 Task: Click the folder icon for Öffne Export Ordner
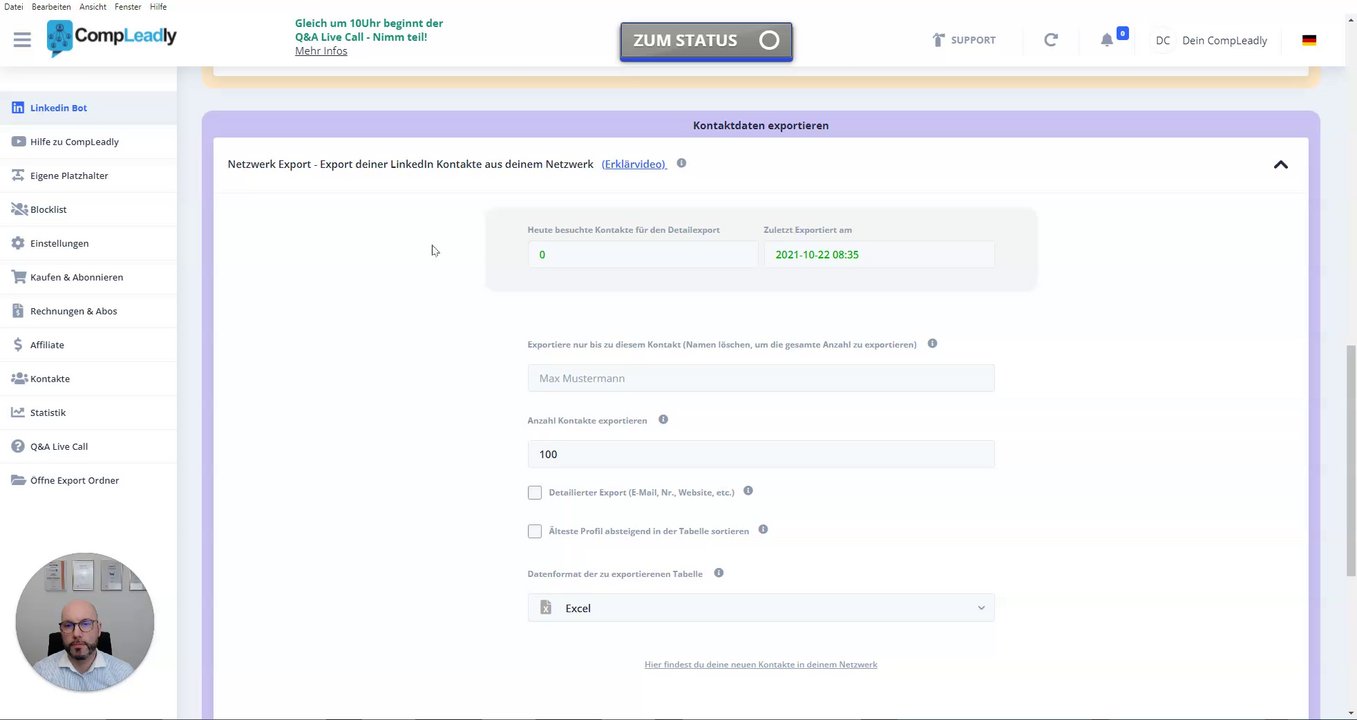(18, 480)
